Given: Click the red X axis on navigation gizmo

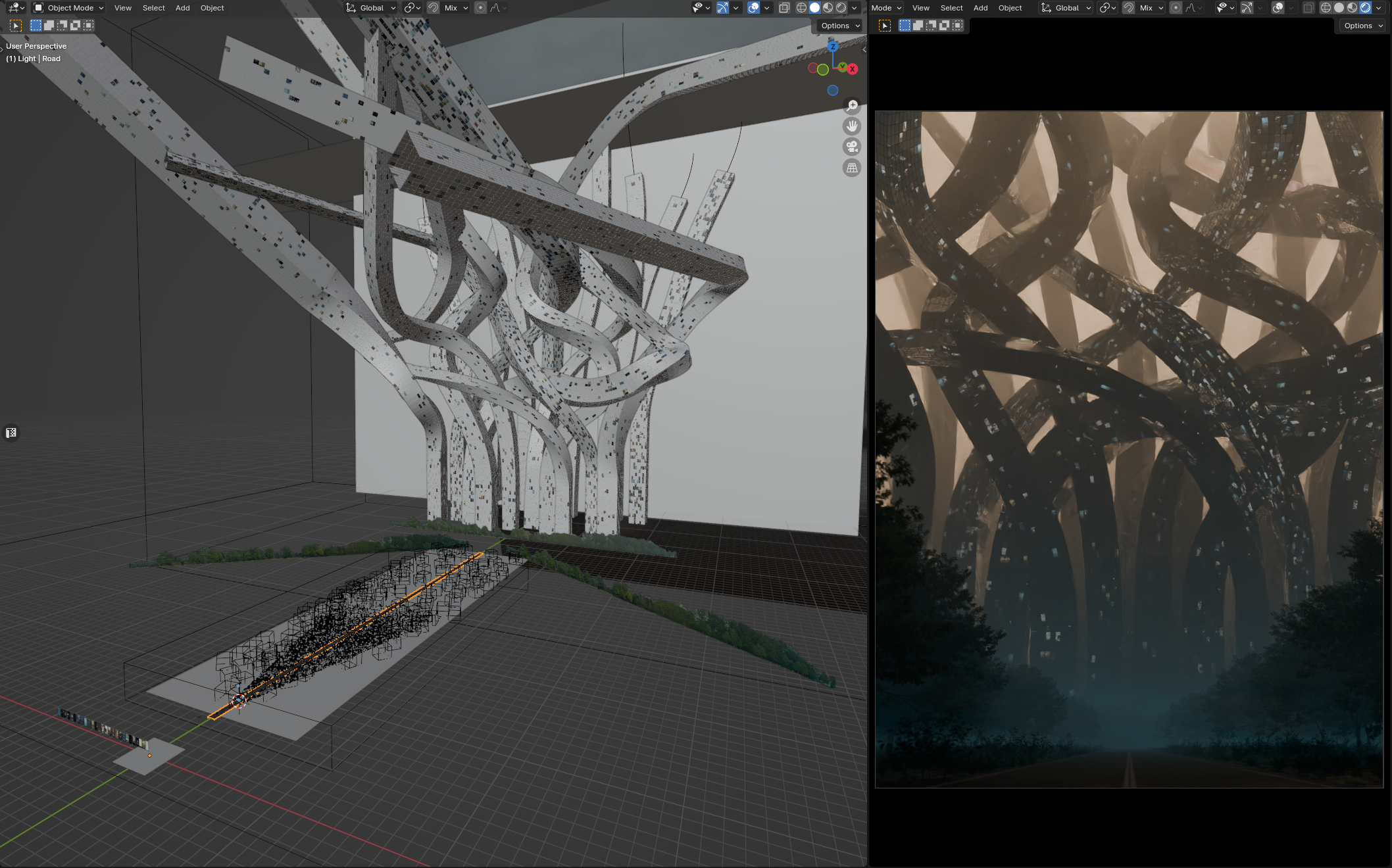Looking at the screenshot, I should pos(853,68).
